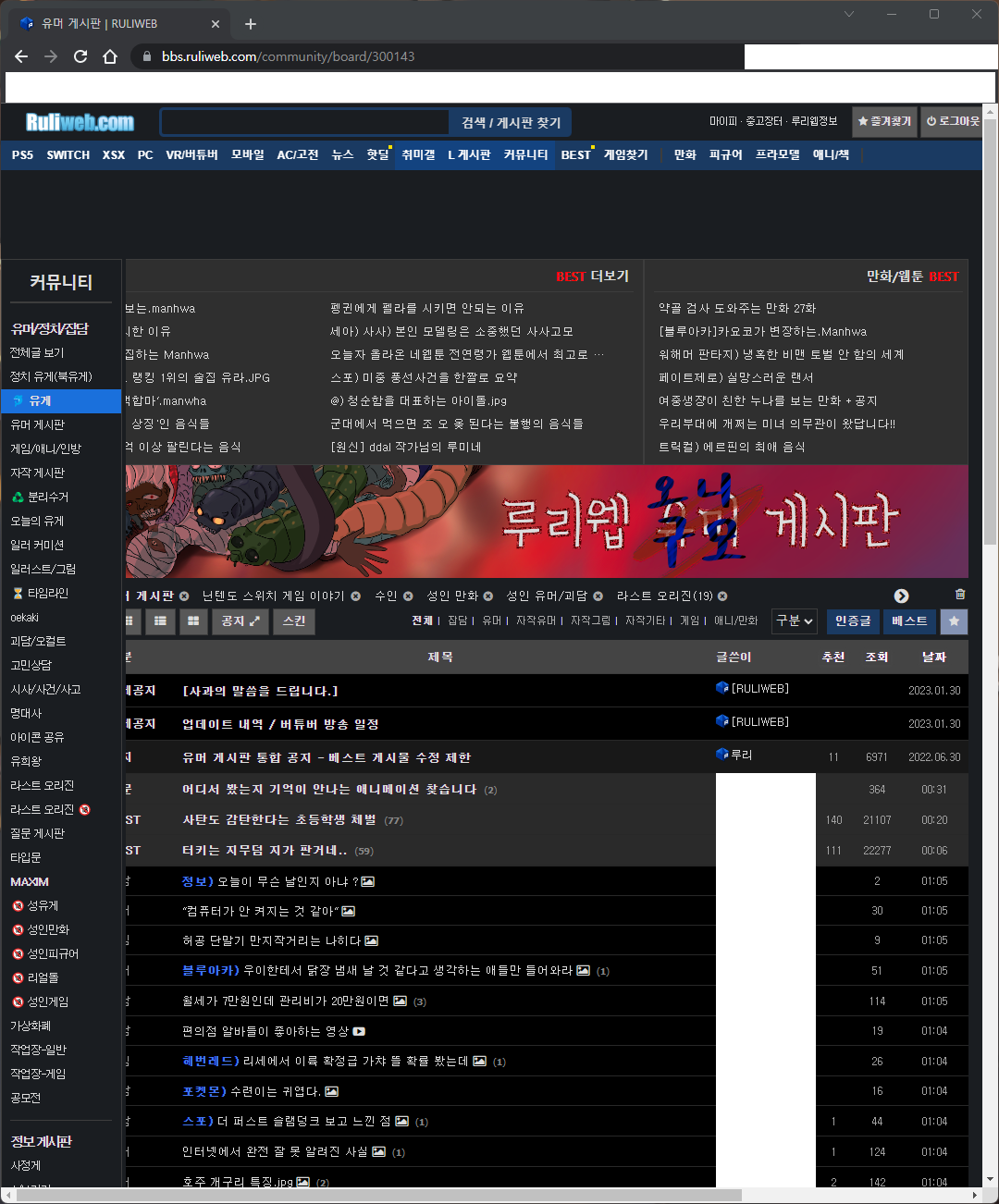Switch to the 커뮤니티 menu tab

click(x=525, y=154)
